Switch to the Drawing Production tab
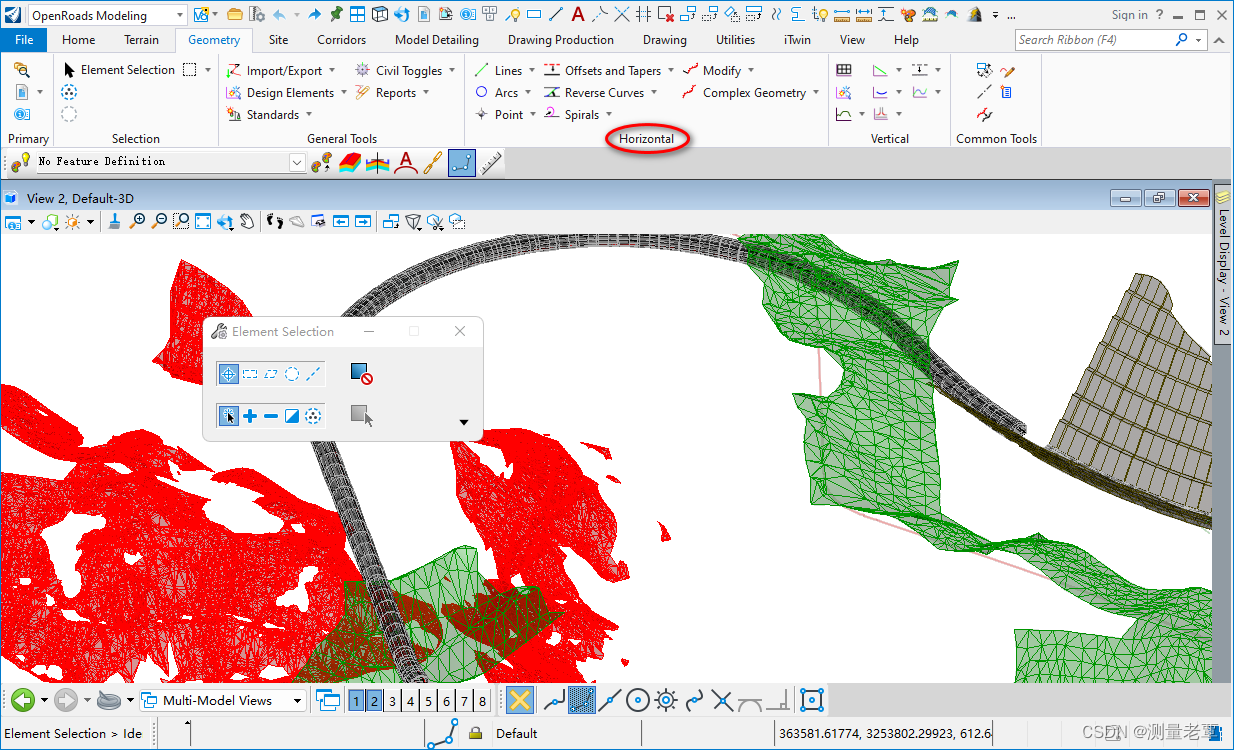The image size is (1234, 750). coord(561,40)
